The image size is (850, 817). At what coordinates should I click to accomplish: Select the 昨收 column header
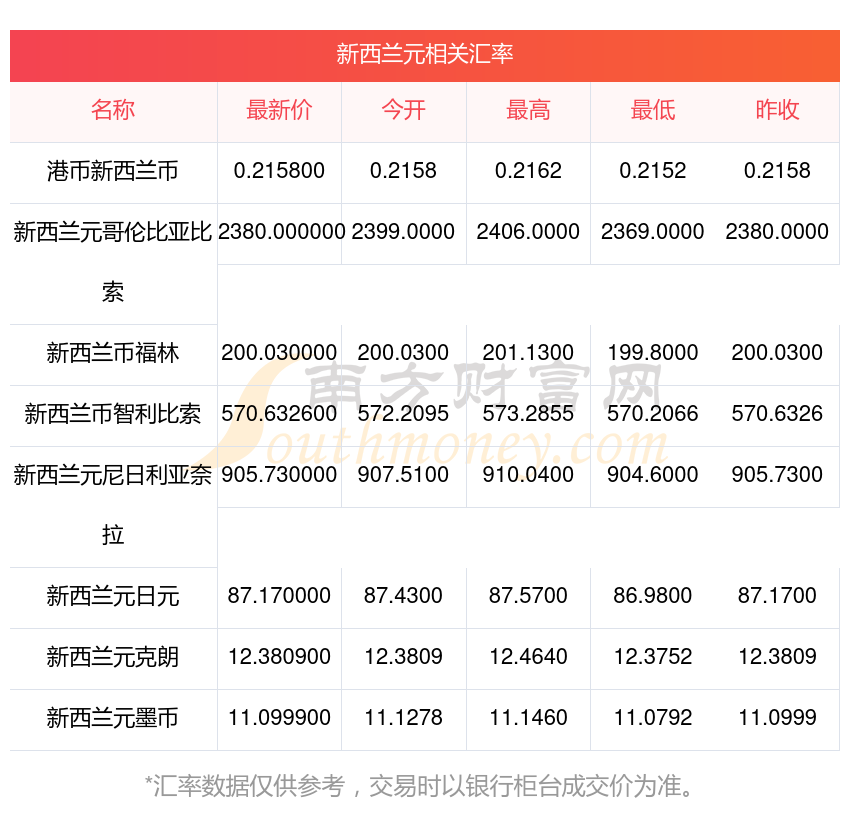(x=777, y=110)
